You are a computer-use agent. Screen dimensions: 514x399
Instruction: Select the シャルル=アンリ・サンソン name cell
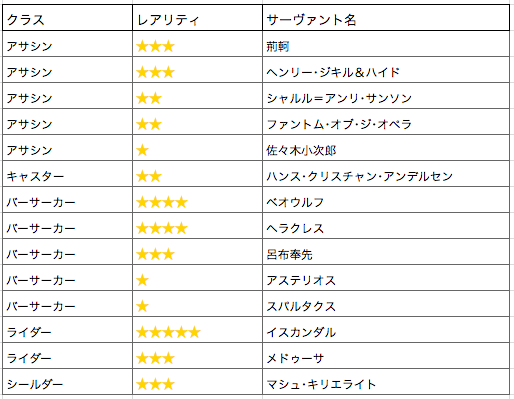(x=386, y=96)
